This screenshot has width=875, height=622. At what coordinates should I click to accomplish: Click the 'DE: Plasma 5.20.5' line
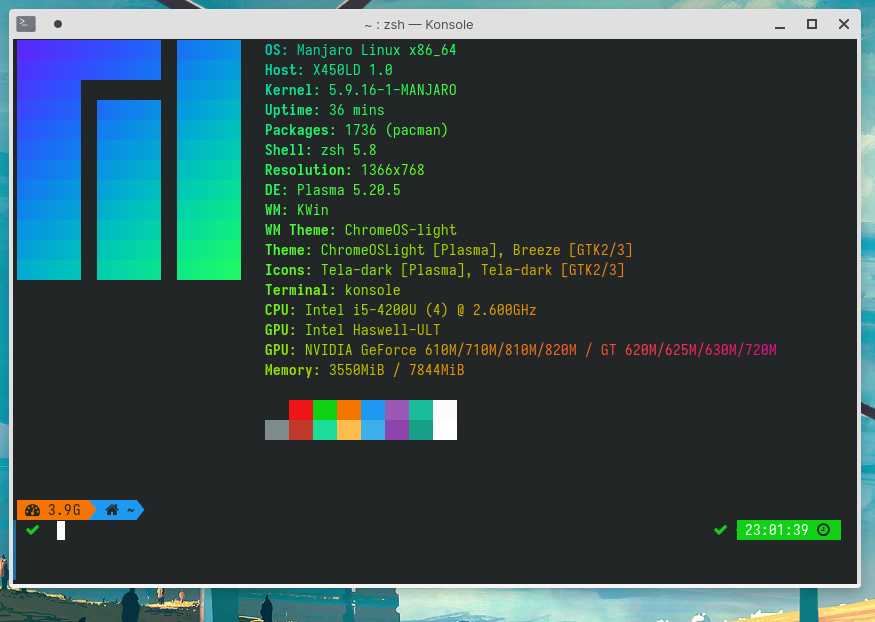pyautogui.click(x=333, y=190)
